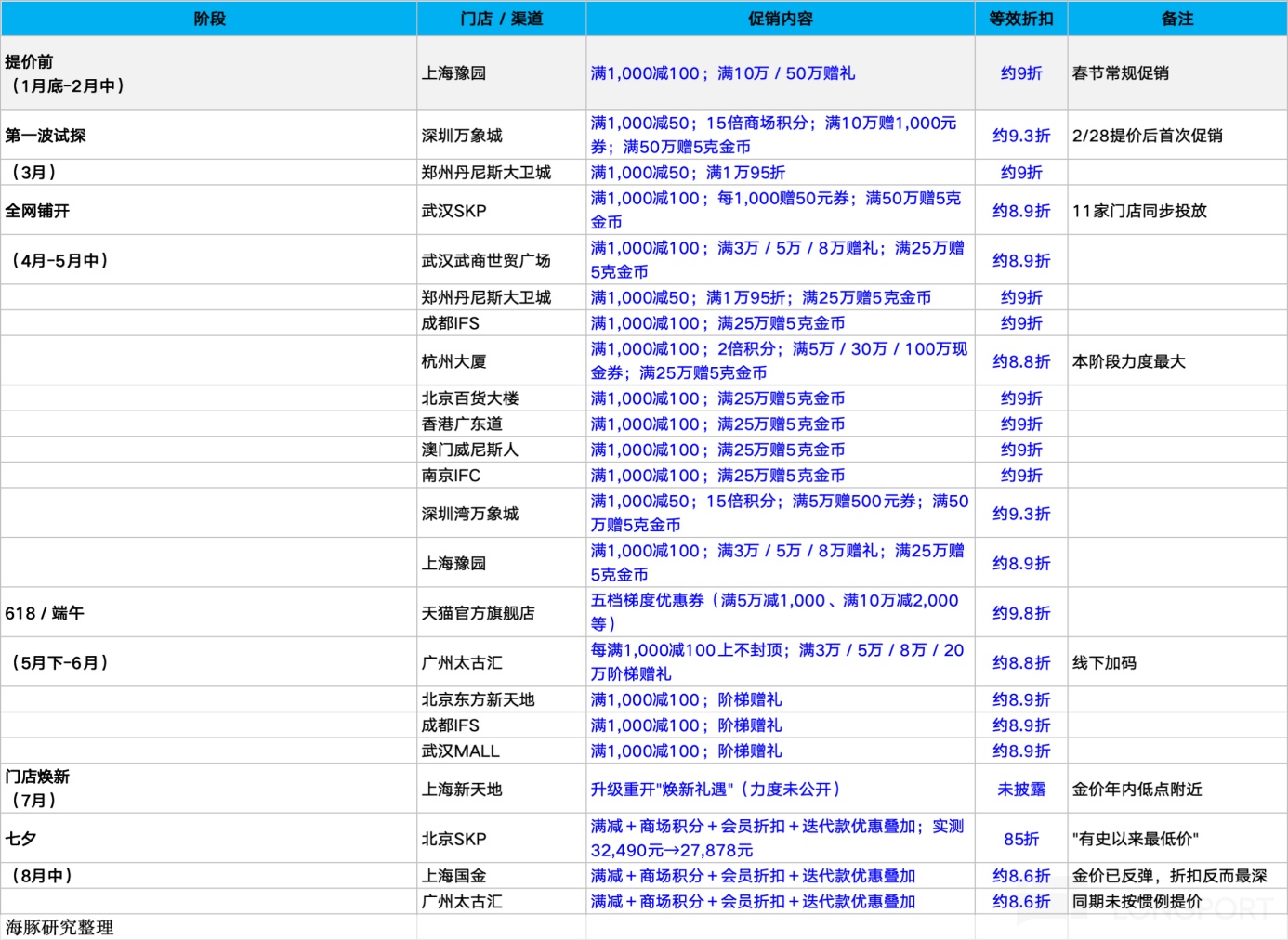The width and height of the screenshot is (1288, 940).
Task: Click the 武汉SKP store cell
Action: (x=502, y=210)
